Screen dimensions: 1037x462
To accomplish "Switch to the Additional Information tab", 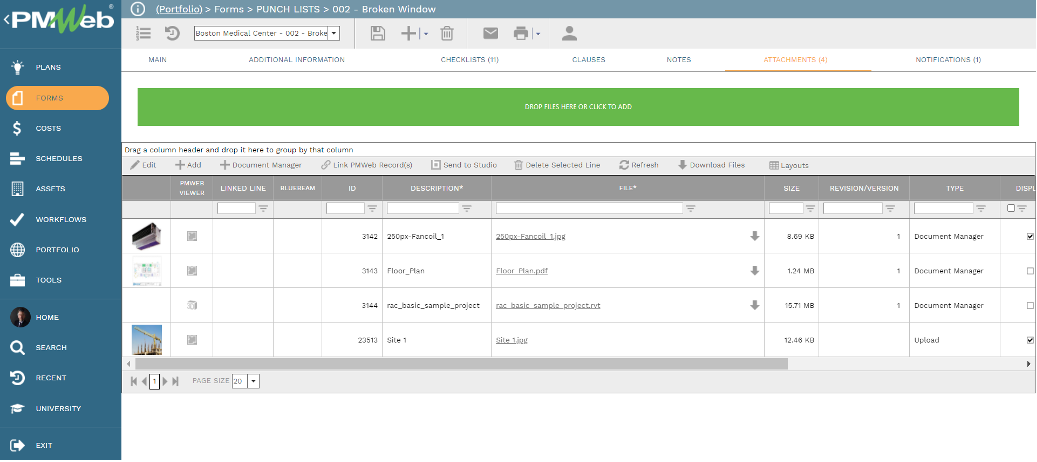I will click(296, 59).
